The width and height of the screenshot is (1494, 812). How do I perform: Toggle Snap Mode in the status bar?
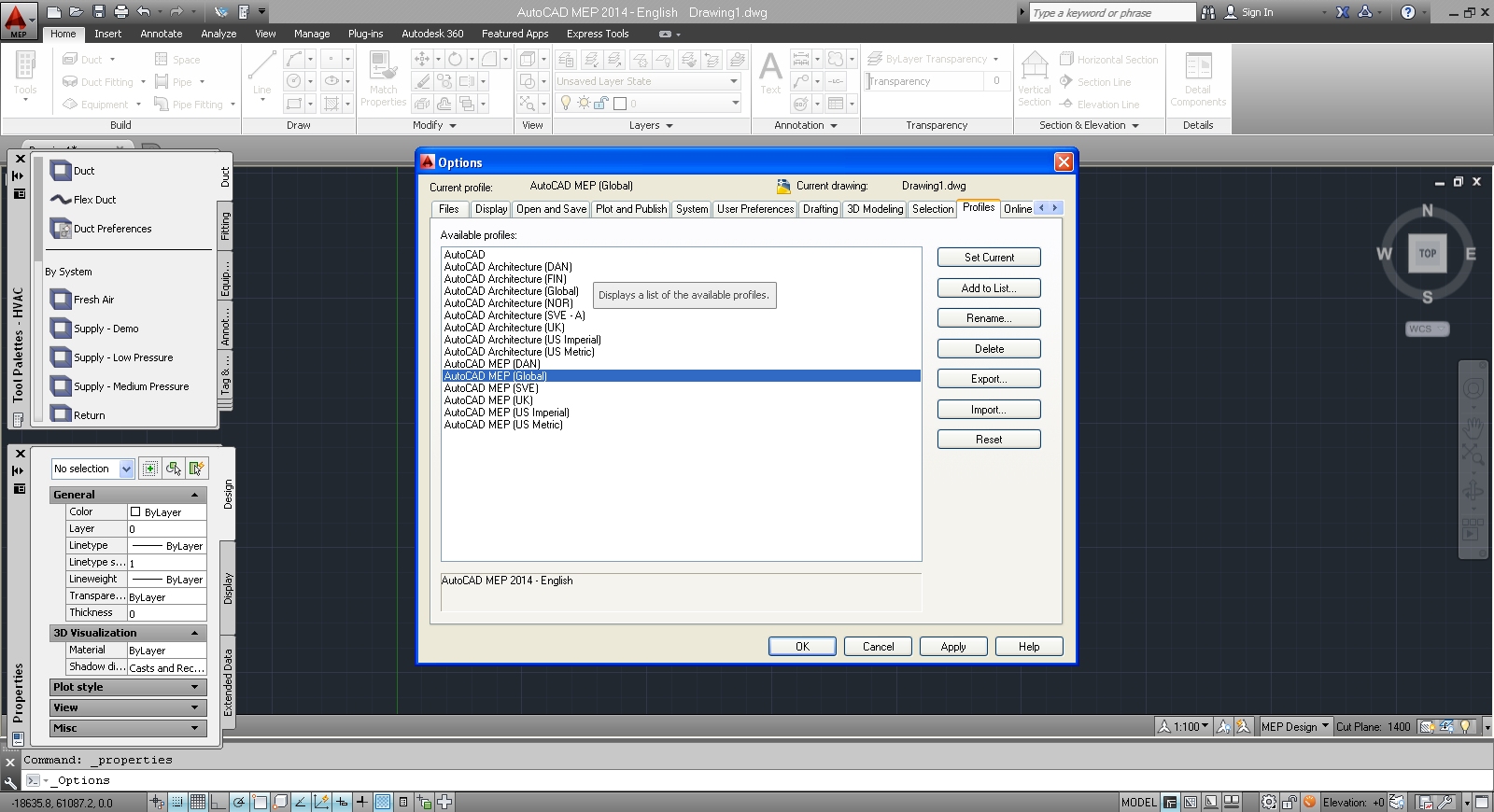[x=177, y=802]
